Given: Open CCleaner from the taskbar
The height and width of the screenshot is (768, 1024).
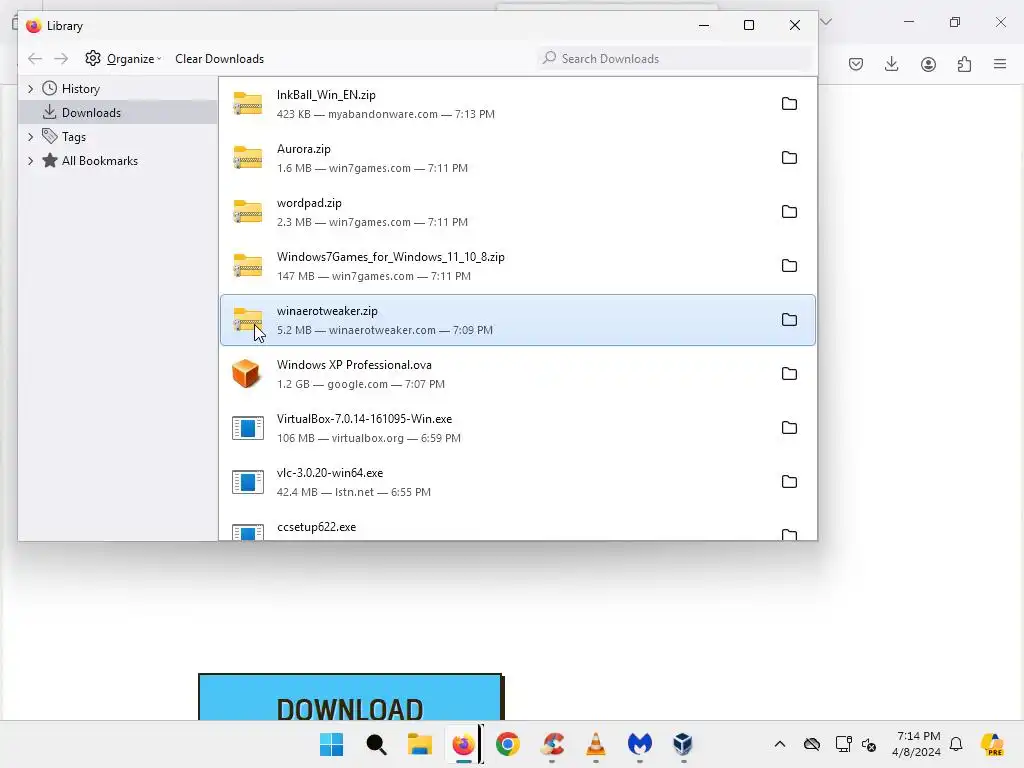Looking at the screenshot, I should click(x=552, y=744).
